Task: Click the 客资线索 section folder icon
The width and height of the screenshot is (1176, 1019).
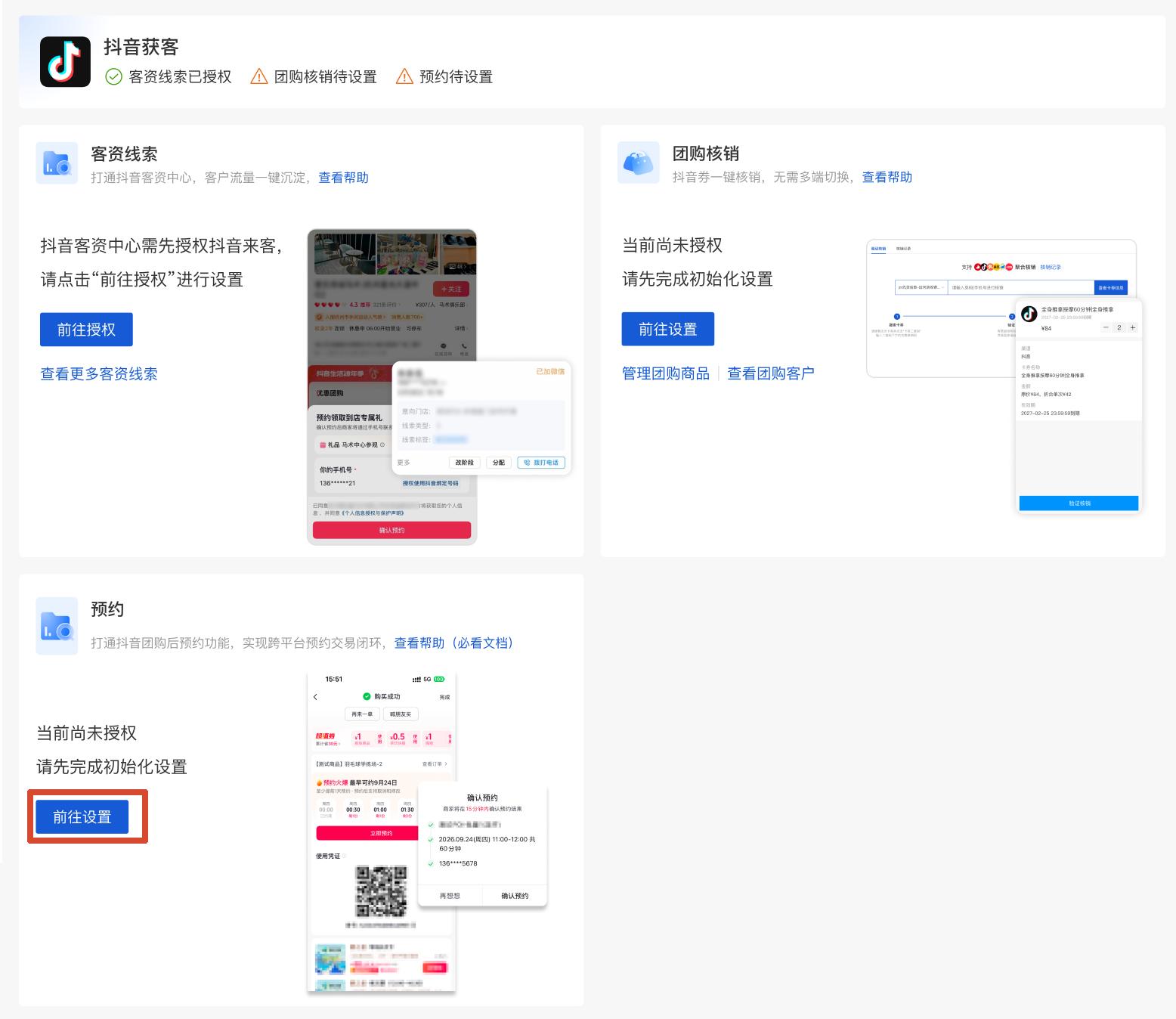Action: pyautogui.click(x=57, y=163)
